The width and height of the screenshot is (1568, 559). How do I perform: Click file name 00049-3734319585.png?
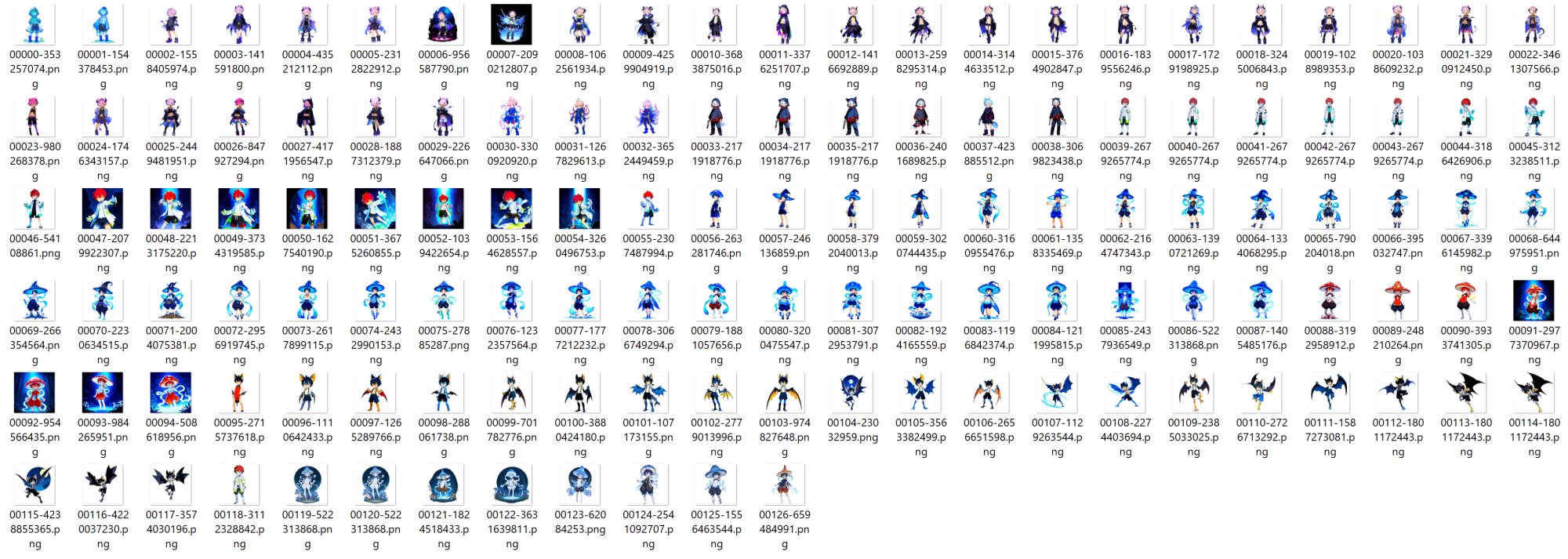click(239, 253)
